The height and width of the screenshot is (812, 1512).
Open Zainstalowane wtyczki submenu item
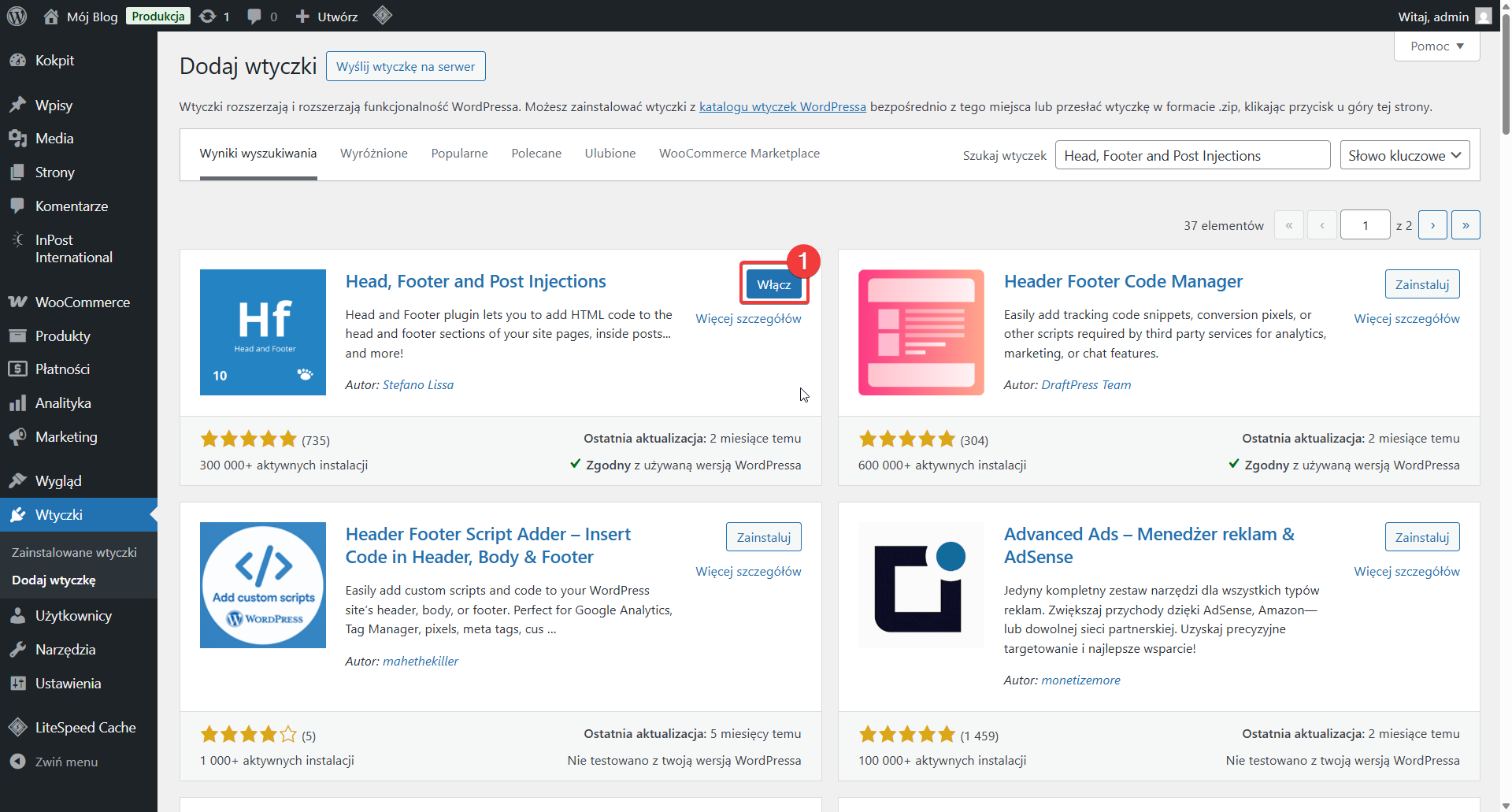coord(74,552)
